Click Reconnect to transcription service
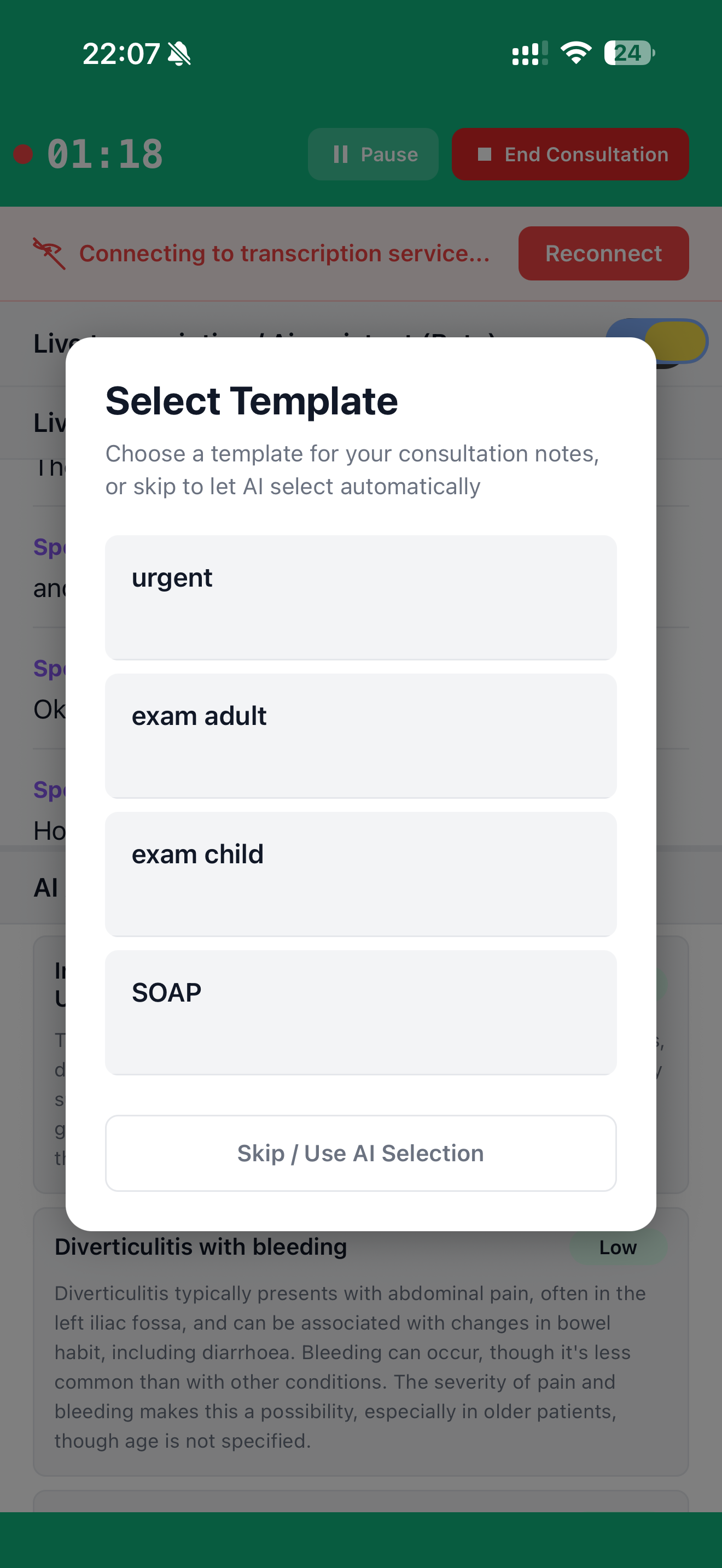This screenshot has width=722, height=1568. pos(603,253)
